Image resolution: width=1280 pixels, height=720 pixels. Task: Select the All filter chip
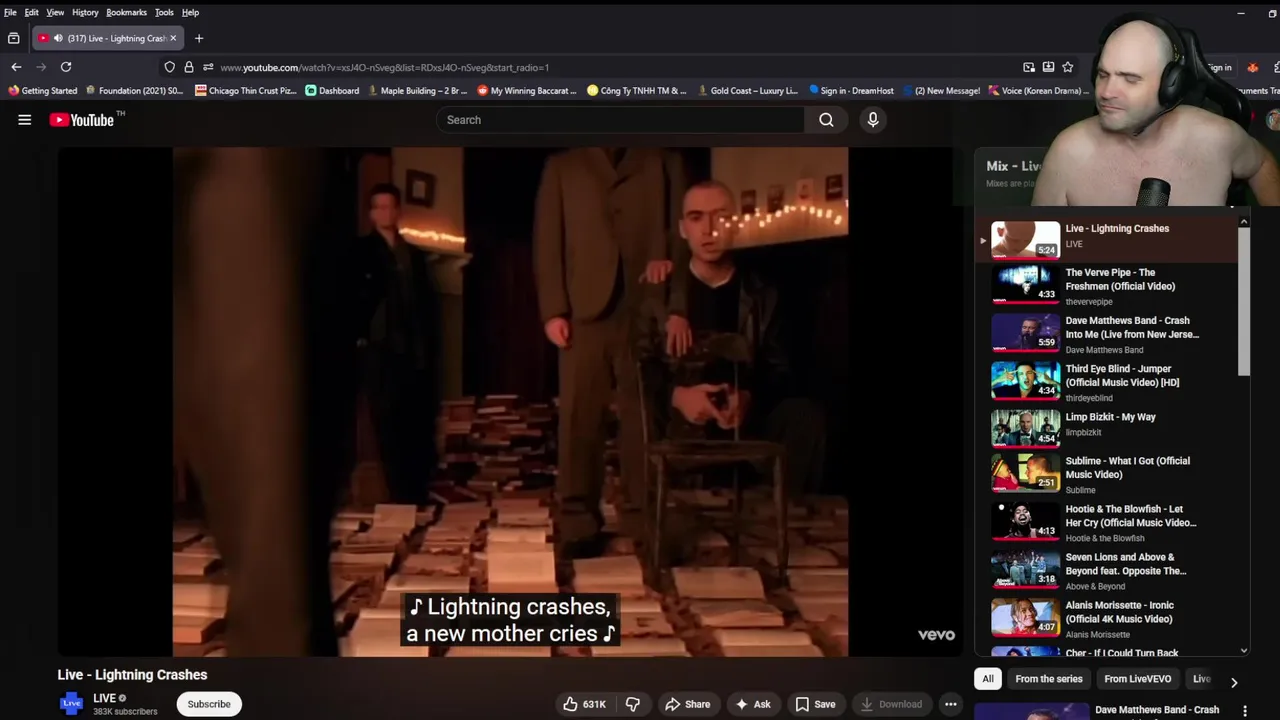click(988, 679)
